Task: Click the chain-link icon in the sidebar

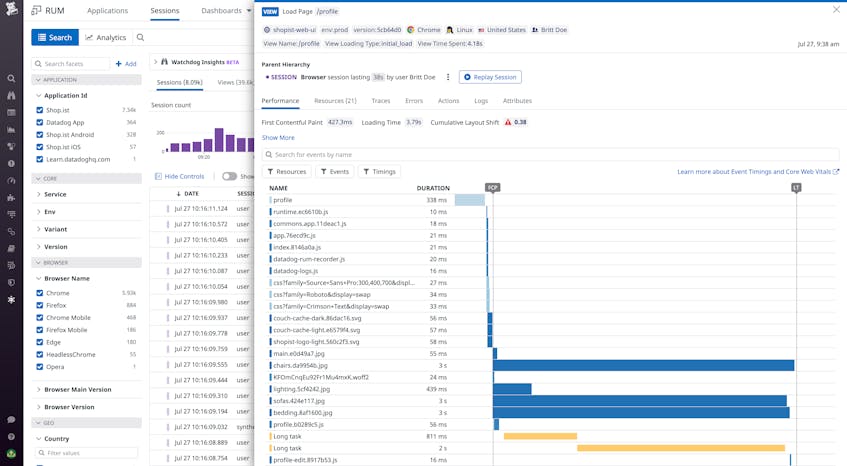Action: pyautogui.click(x=11, y=232)
